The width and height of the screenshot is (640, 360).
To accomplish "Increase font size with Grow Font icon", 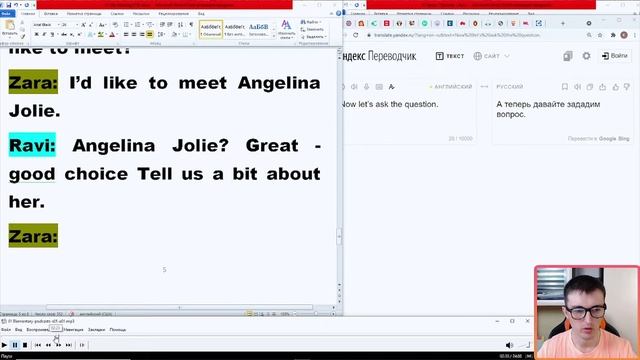I will [83, 25].
